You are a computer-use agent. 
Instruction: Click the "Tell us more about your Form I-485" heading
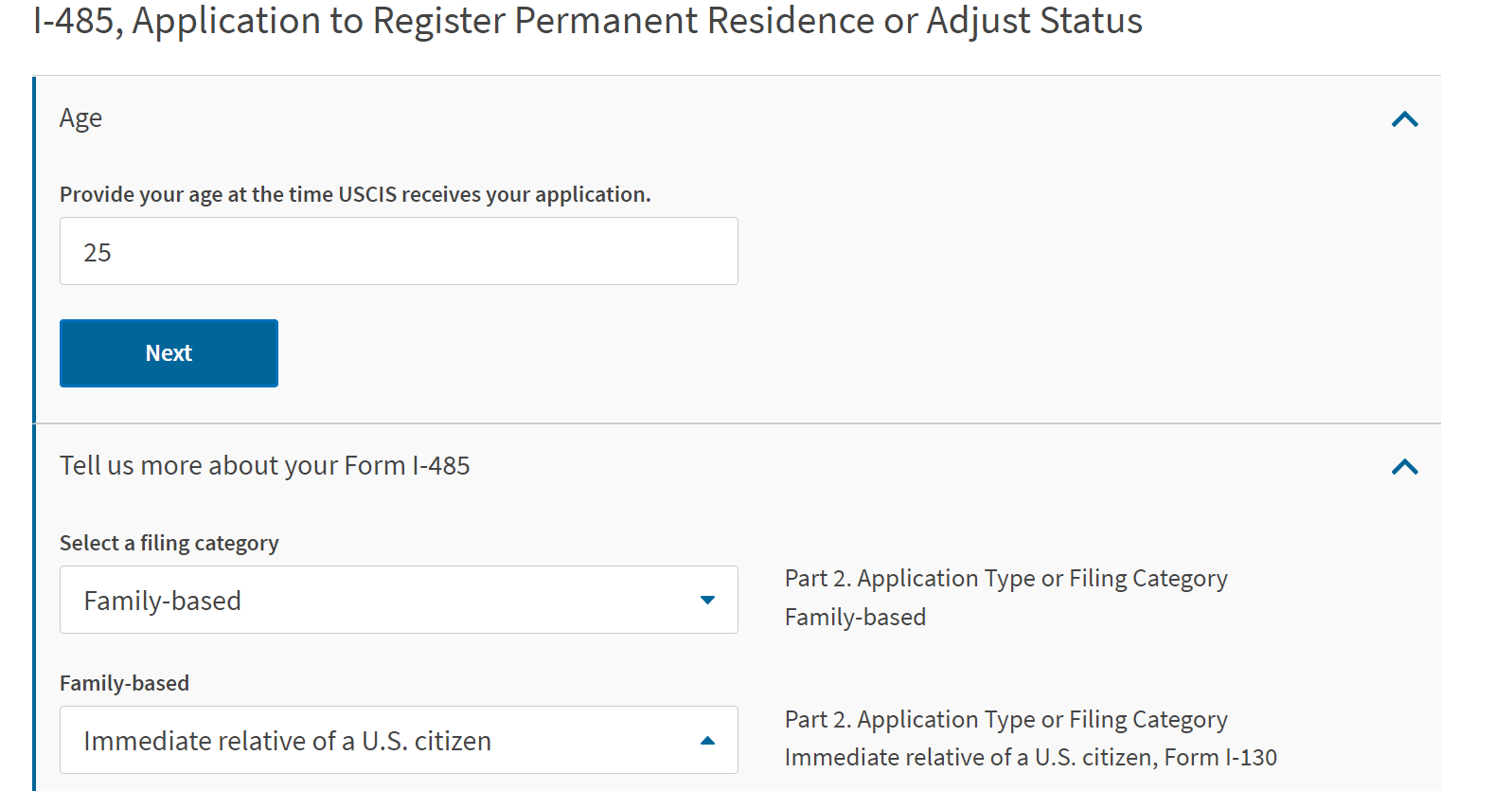tap(264, 466)
